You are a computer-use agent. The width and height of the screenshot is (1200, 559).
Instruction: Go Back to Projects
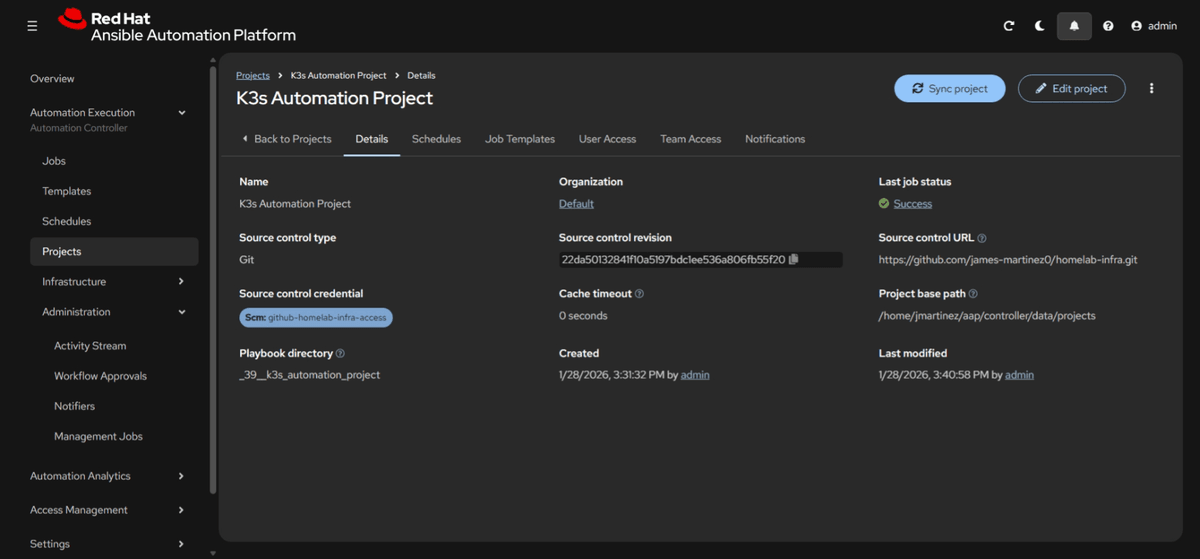point(287,139)
